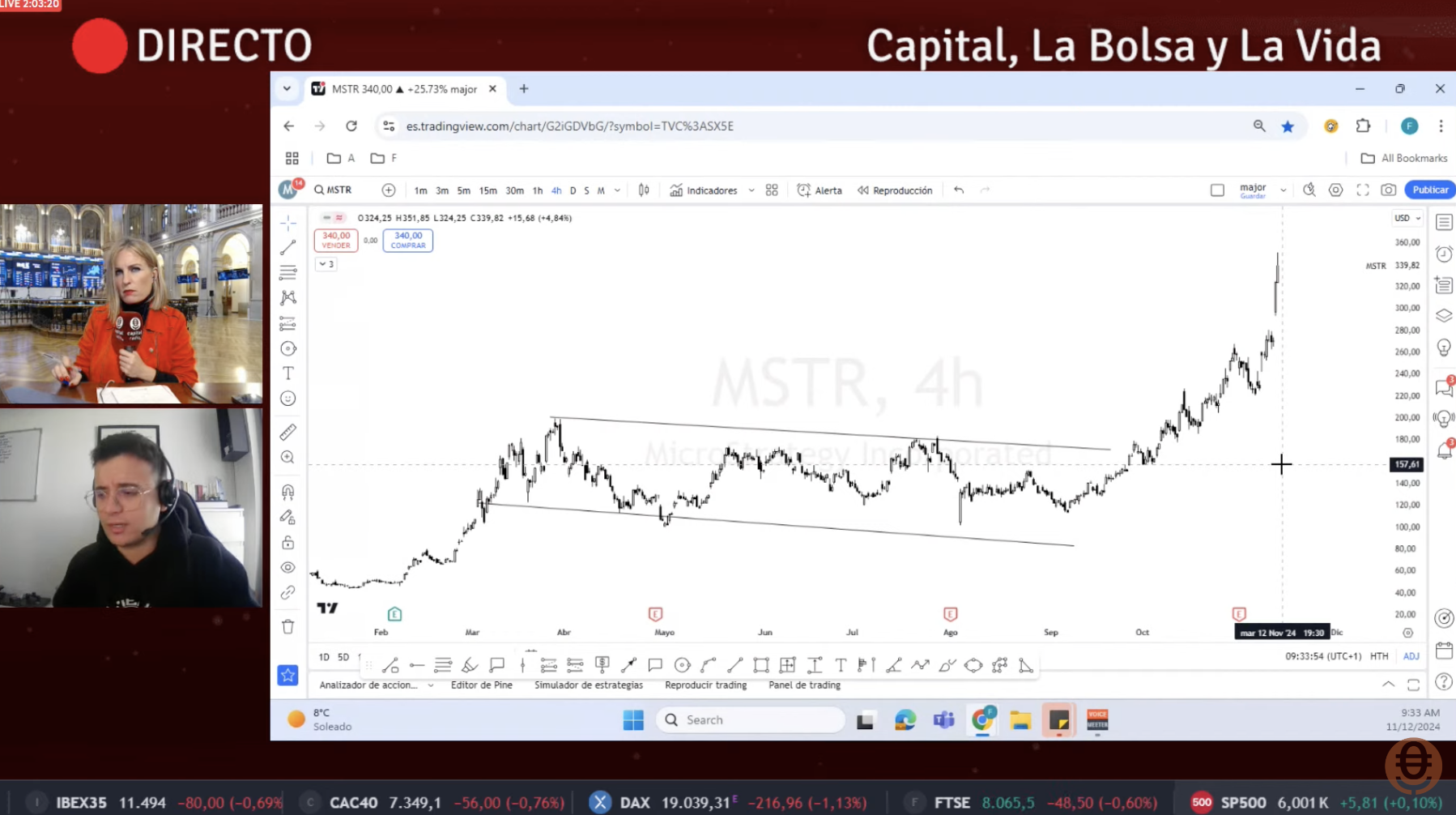Expand the collapsed indicators legend showing 3
The image size is (1456, 815).
[x=326, y=264]
